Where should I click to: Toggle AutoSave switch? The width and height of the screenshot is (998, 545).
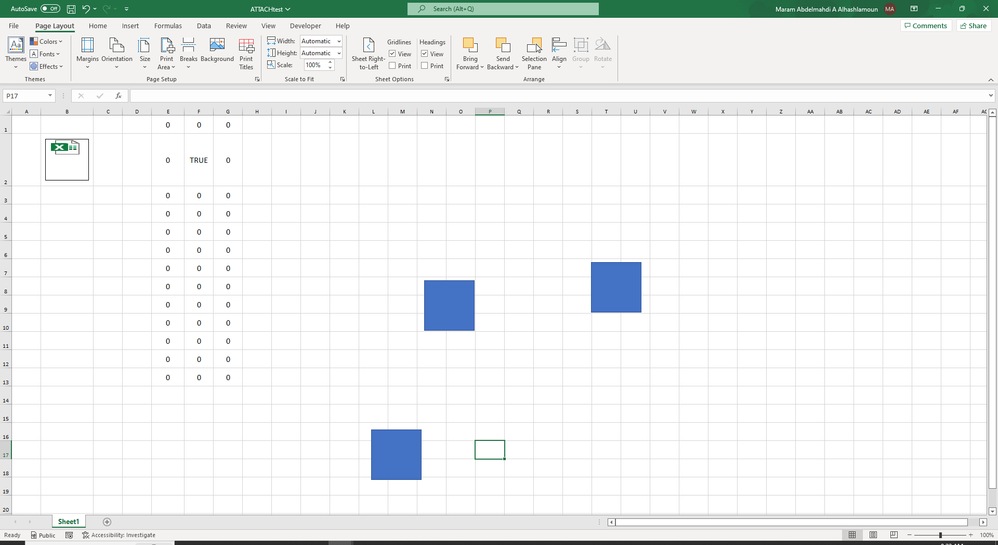pos(50,9)
